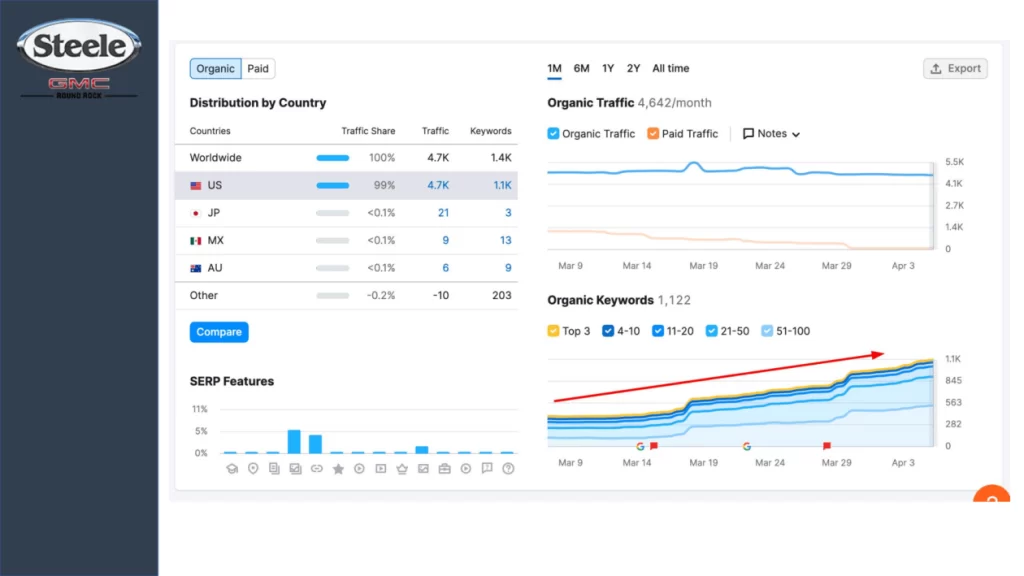Click the Google update icon near Mar 14
Viewport: 1024px width, 576px height.
tap(640, 446)
